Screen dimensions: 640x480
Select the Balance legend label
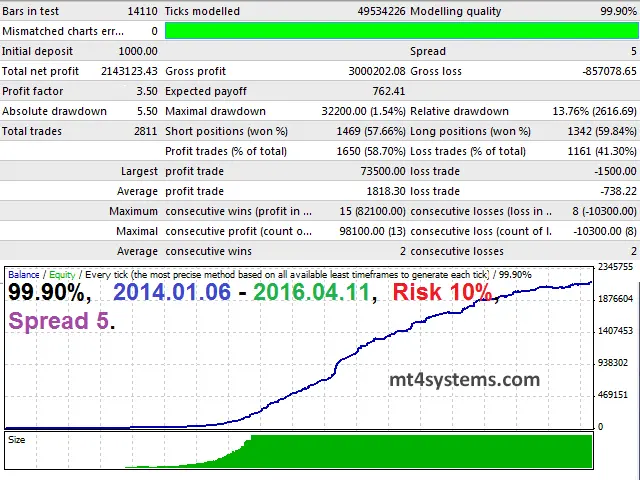pos(24,274)
